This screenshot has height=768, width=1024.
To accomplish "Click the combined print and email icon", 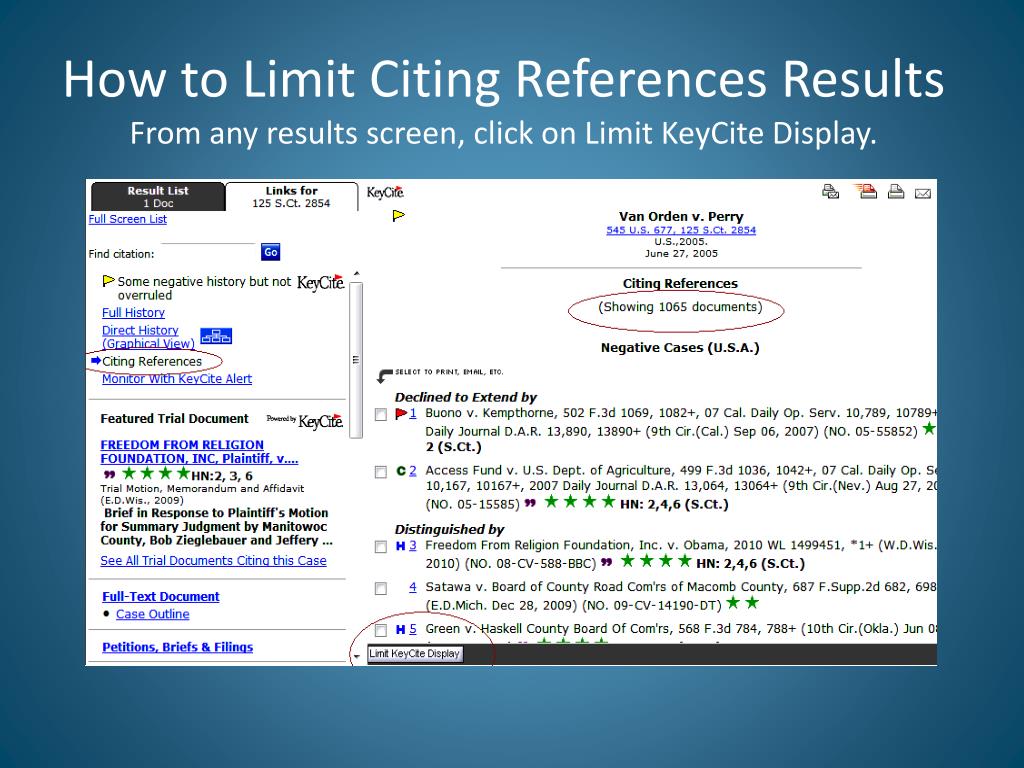I will click(830, 191).
